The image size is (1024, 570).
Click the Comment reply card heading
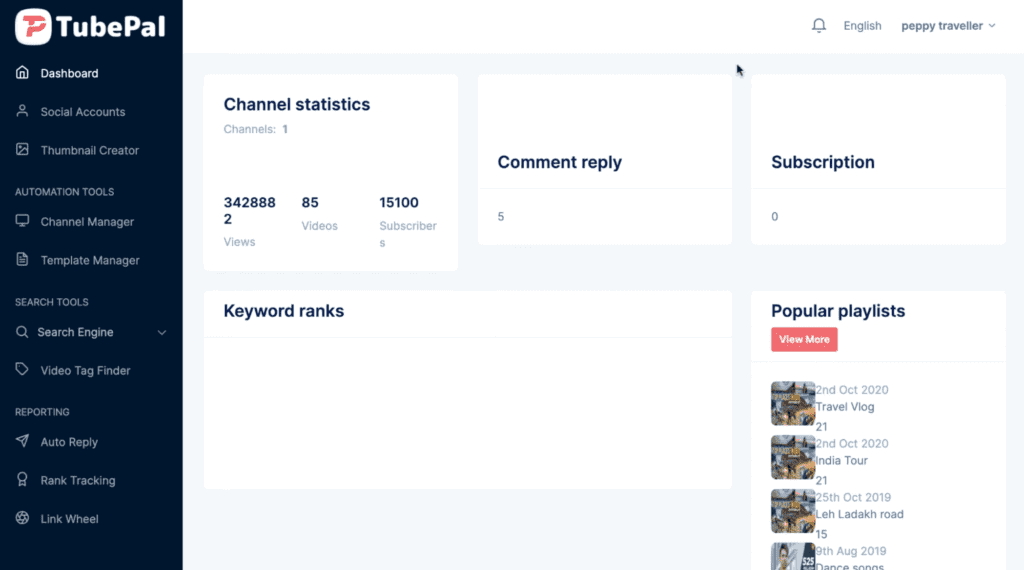coord(560,162)
